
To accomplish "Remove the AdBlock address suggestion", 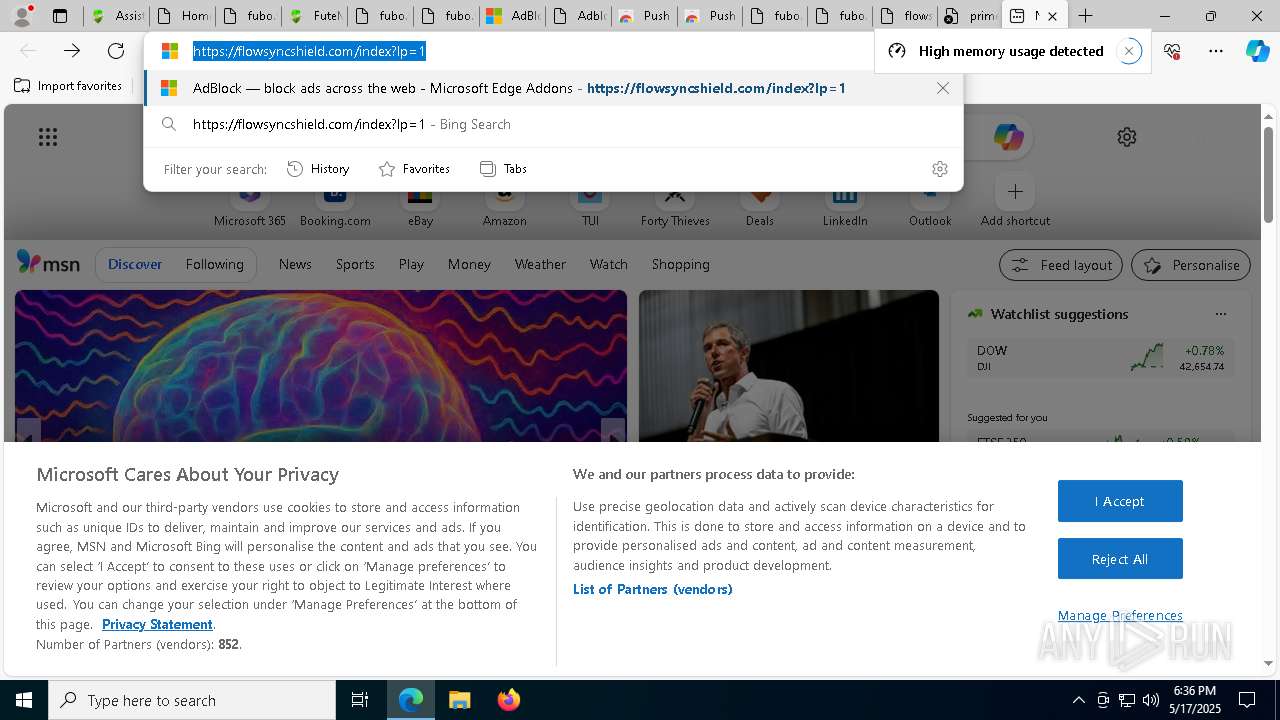I will point(943,88).
